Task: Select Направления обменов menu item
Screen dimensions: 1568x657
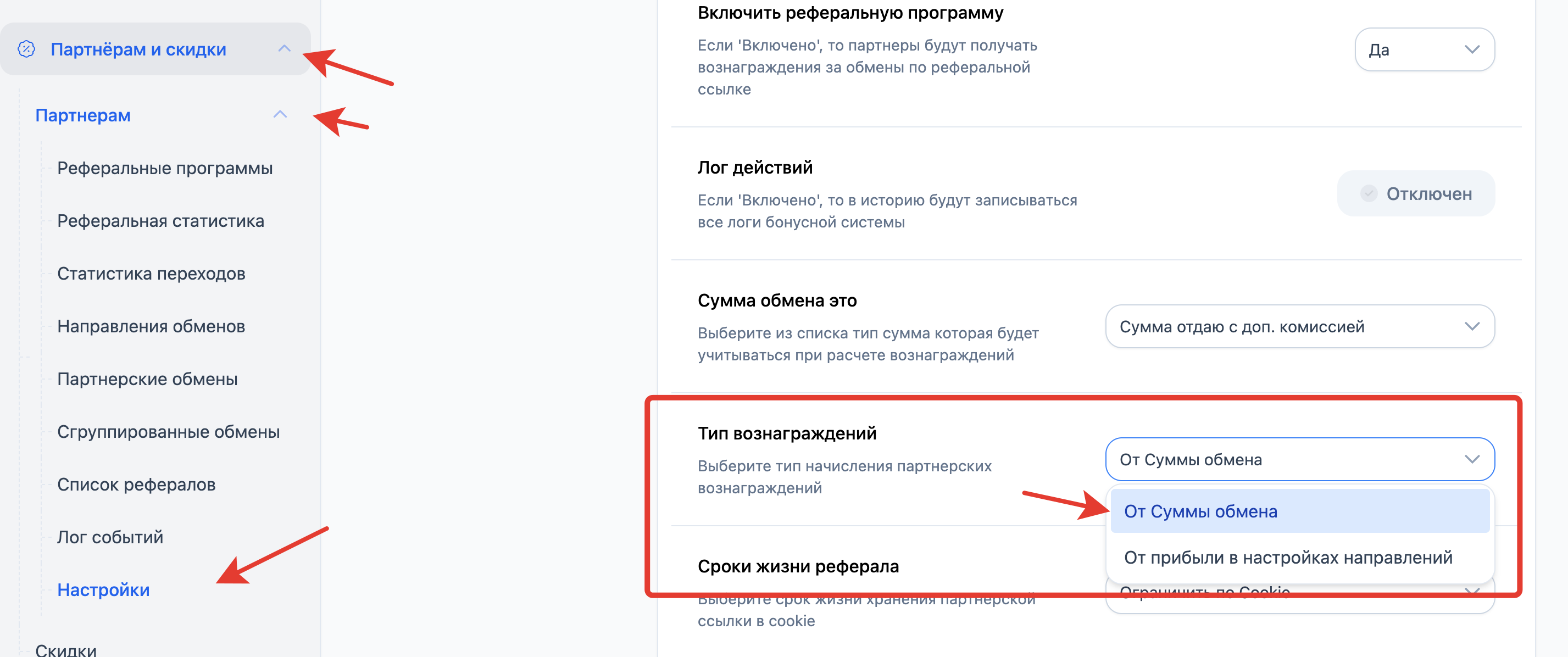Action: (151, 327)
